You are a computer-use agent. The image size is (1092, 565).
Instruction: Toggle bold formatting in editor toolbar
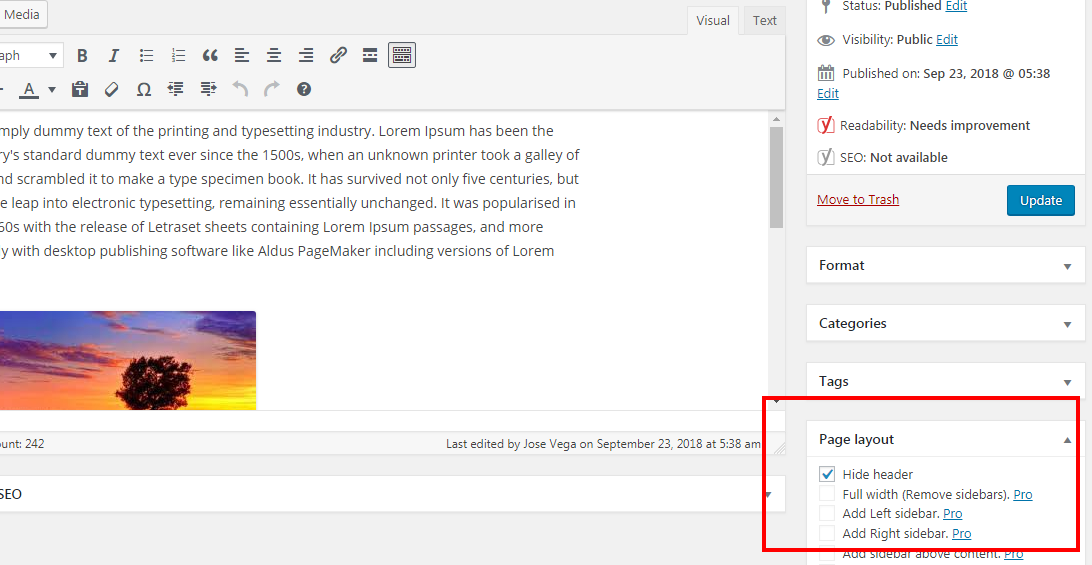pyautogui.click(x=82, y=56)
